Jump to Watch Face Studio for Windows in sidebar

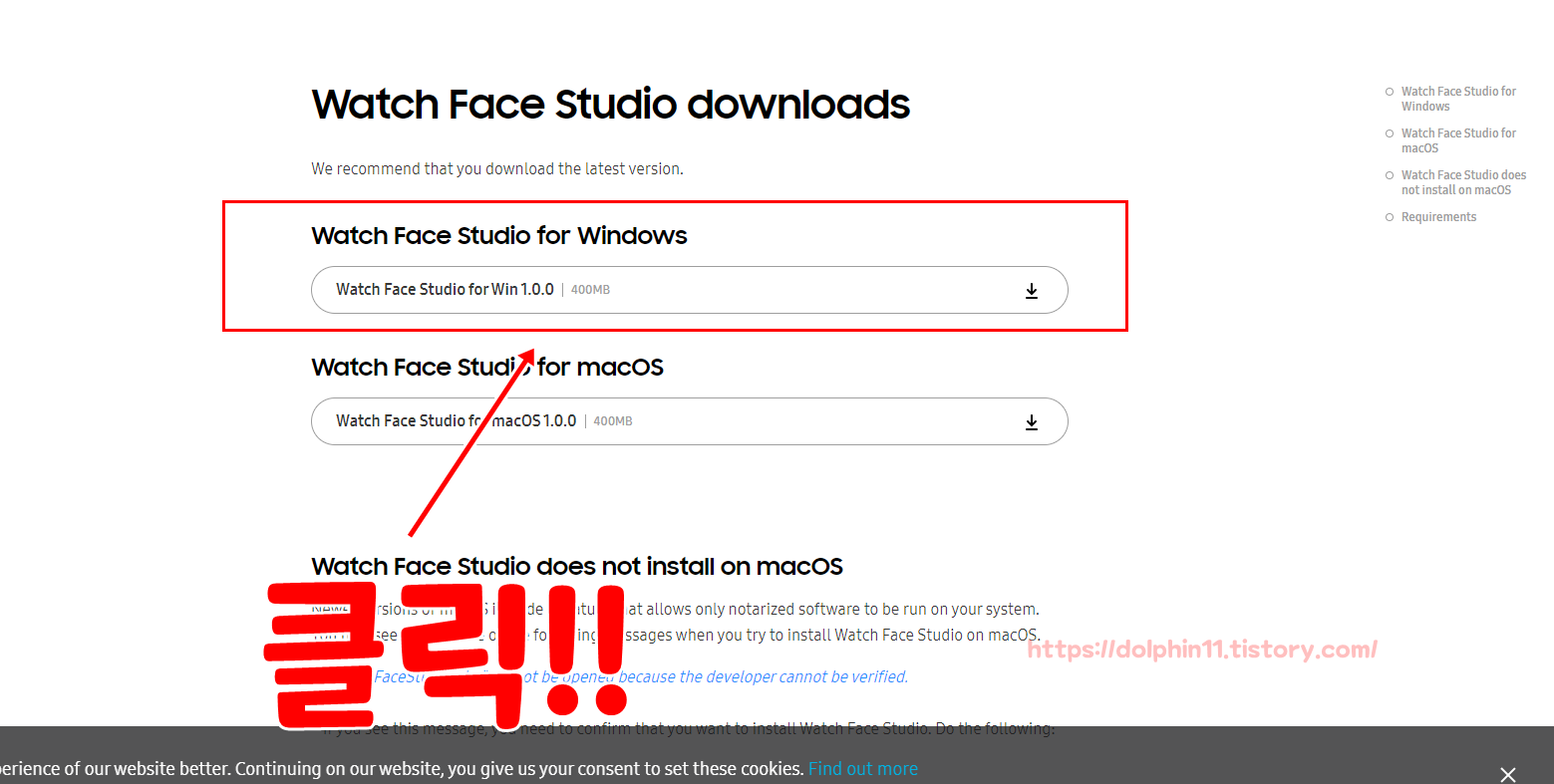coord(1458,99)
